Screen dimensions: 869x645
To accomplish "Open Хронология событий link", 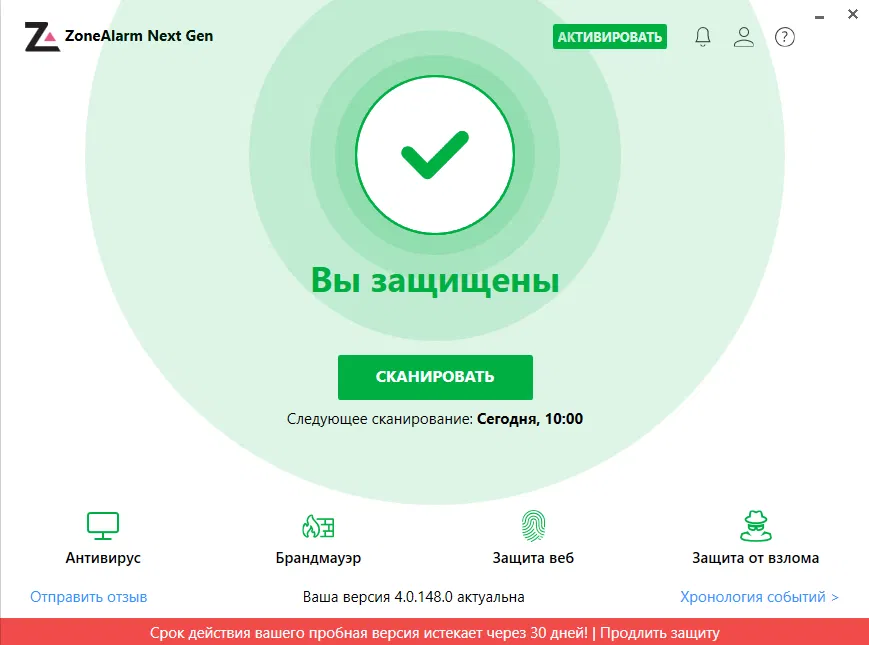I will click(x=759, y=597).
